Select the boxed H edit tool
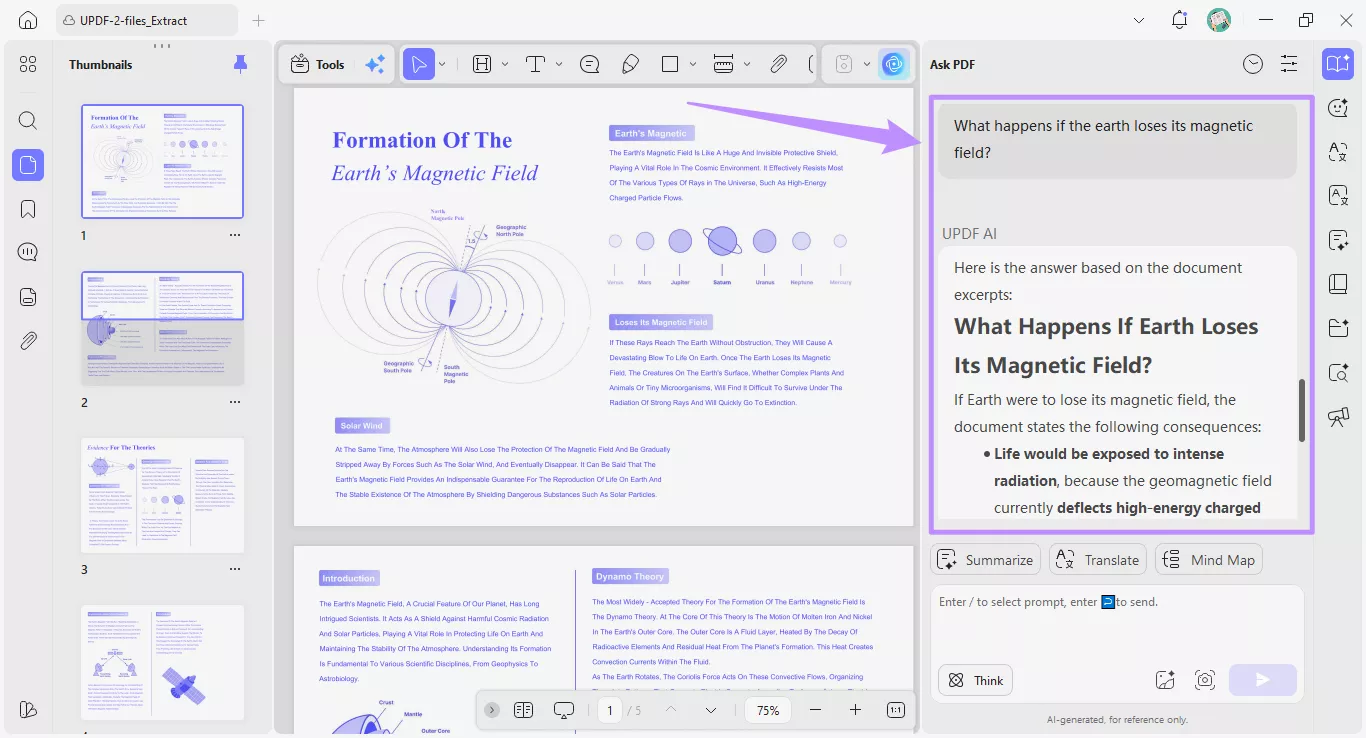 pos(482,64)
